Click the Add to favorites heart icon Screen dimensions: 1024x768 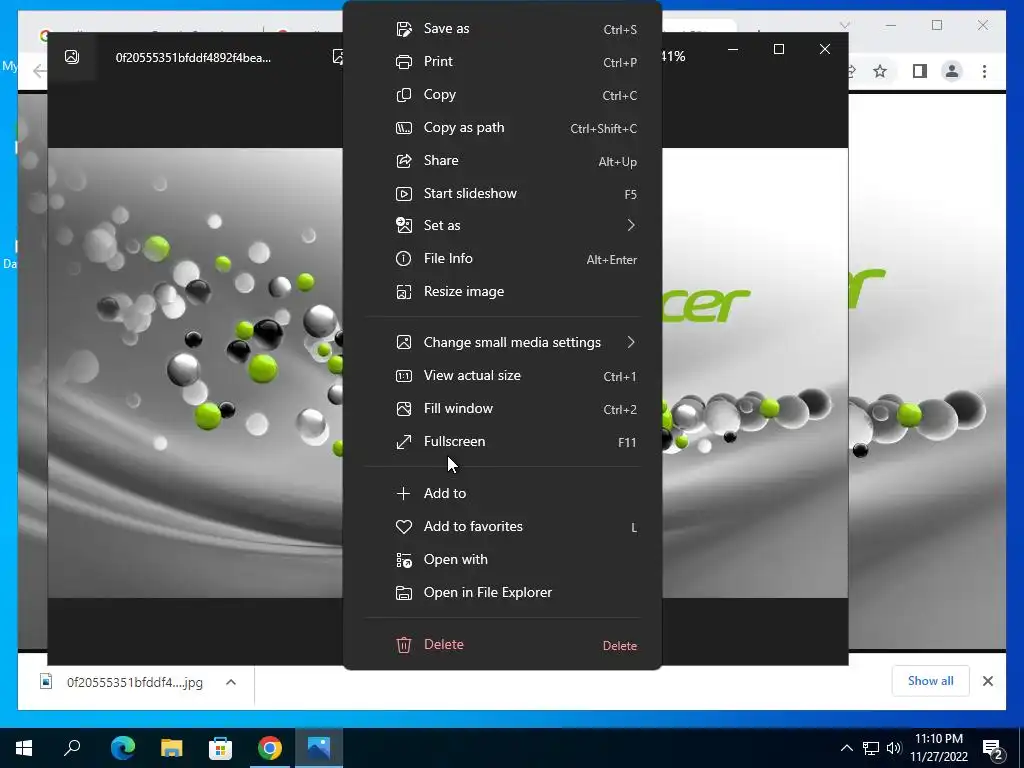(x=404, y=526)
